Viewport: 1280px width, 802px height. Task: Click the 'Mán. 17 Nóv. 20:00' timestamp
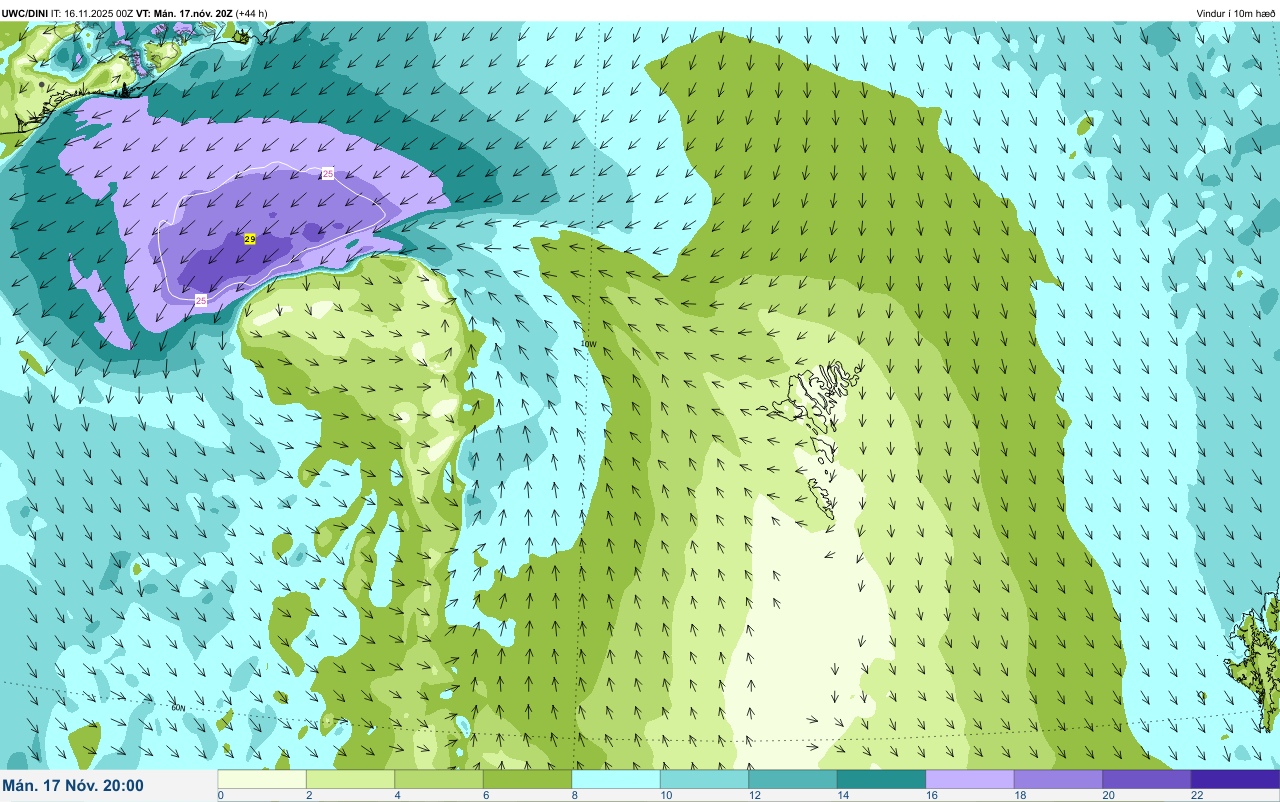point(73,786)
